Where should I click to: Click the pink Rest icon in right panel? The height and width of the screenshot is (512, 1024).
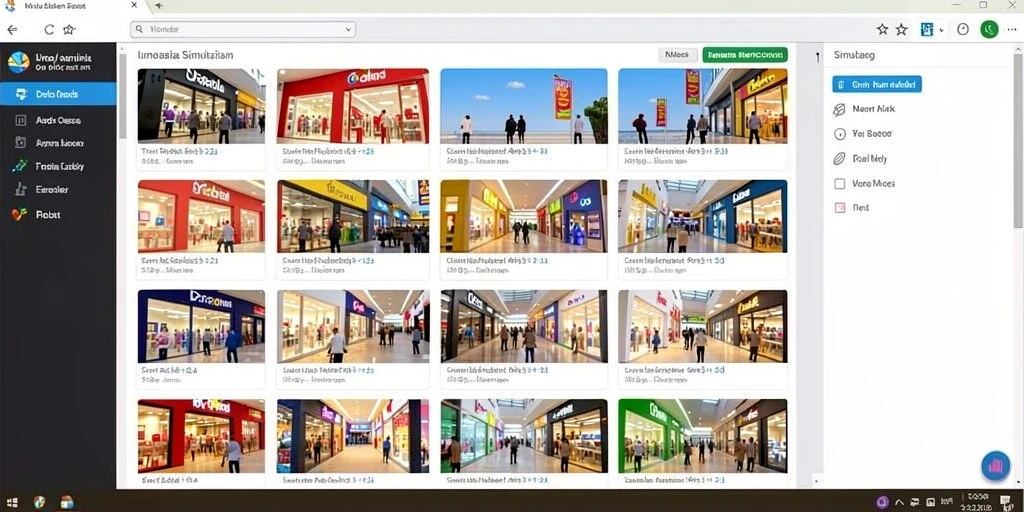[x=840, y=208]
